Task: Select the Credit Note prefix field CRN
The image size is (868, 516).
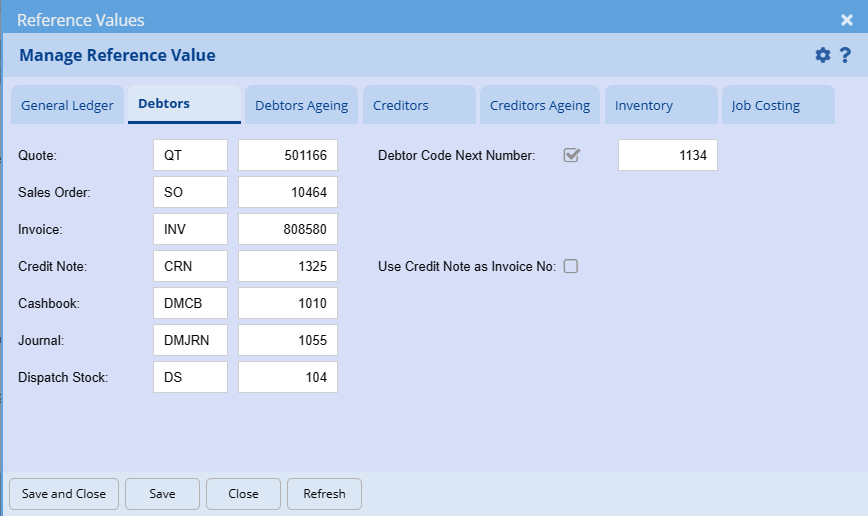Action: coord(190,266)
